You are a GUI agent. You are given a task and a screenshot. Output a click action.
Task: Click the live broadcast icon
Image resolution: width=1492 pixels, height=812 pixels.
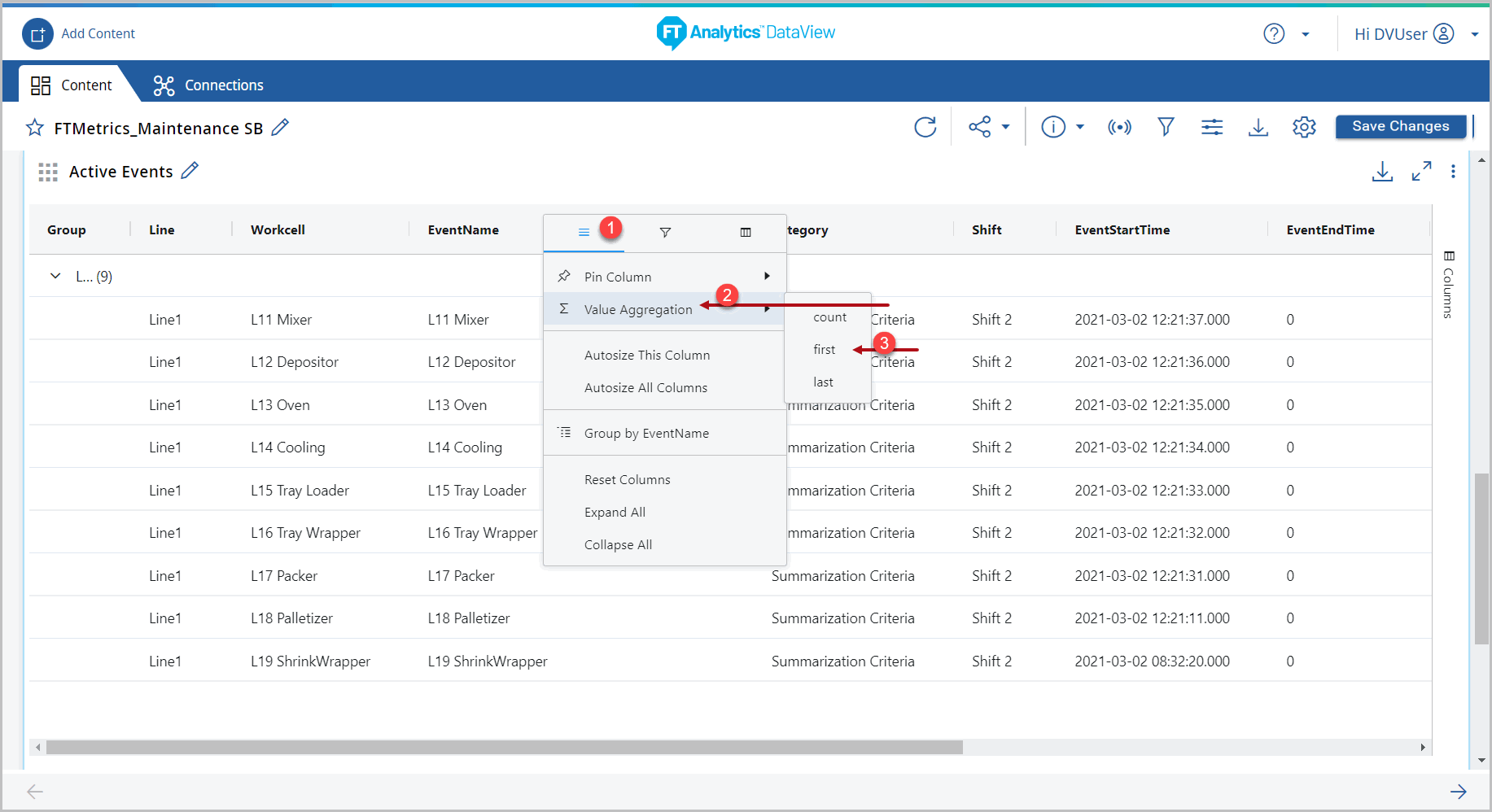click(x=1119, y=127)
